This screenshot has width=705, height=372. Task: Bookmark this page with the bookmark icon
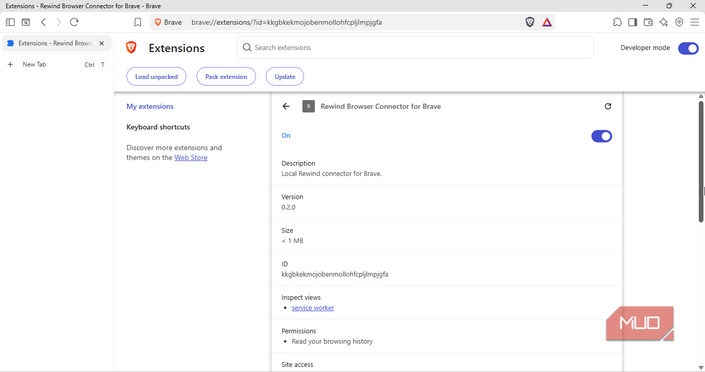pos(138,22)
